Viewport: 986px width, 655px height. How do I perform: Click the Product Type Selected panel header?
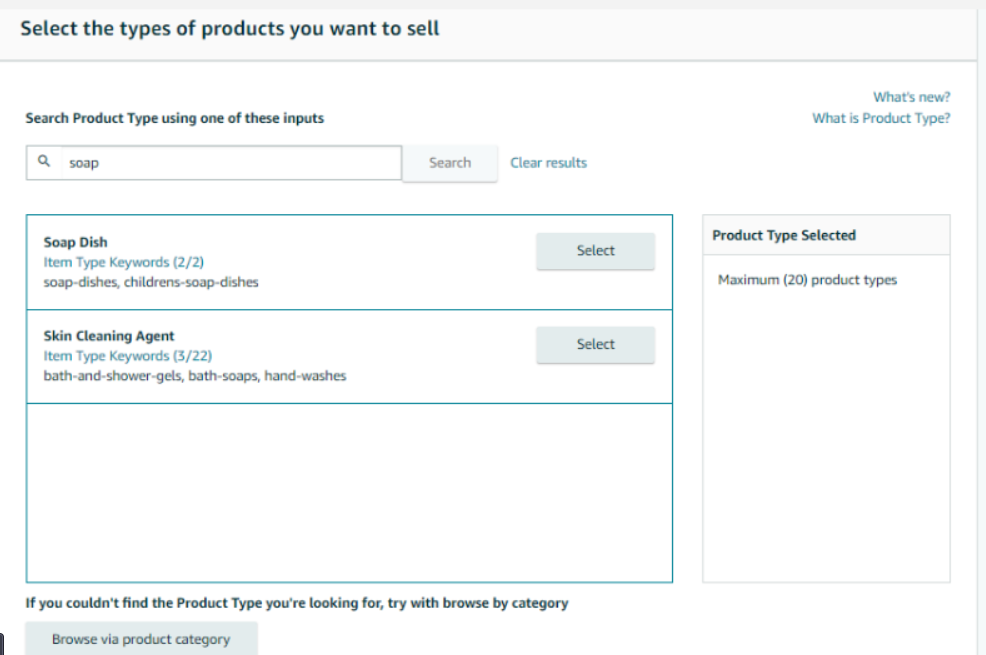[x=784, y=235]
